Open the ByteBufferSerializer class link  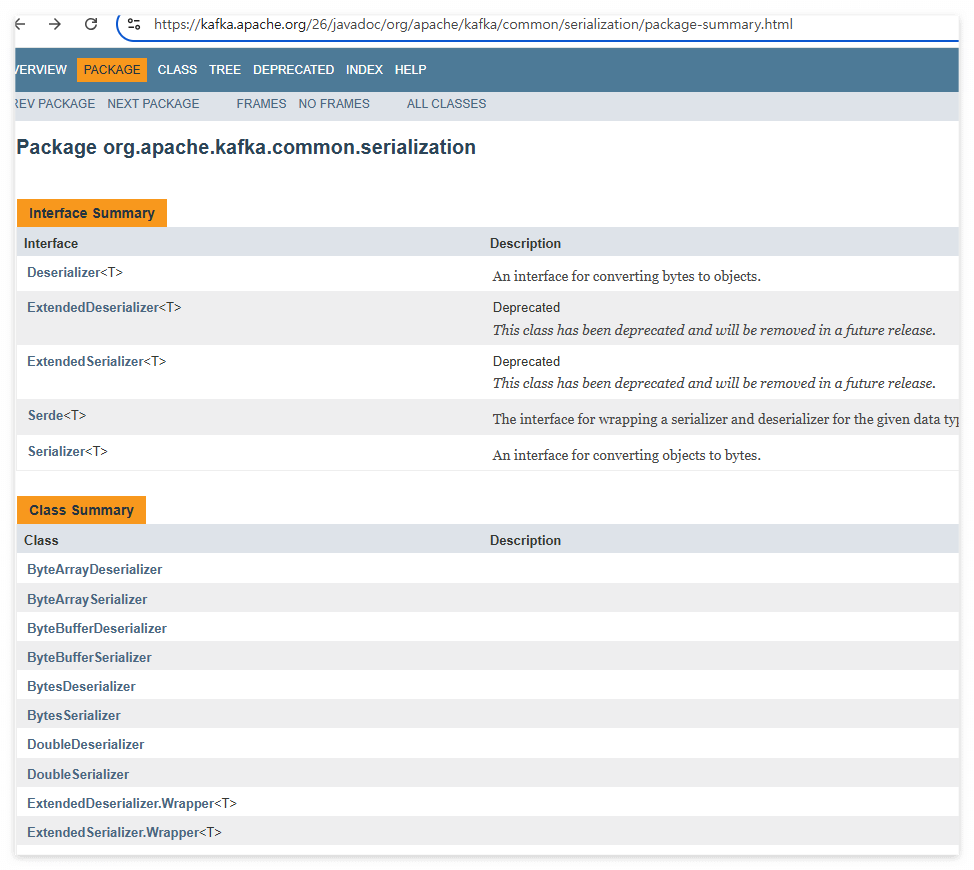pyautogui.click(x=89, y=657)
